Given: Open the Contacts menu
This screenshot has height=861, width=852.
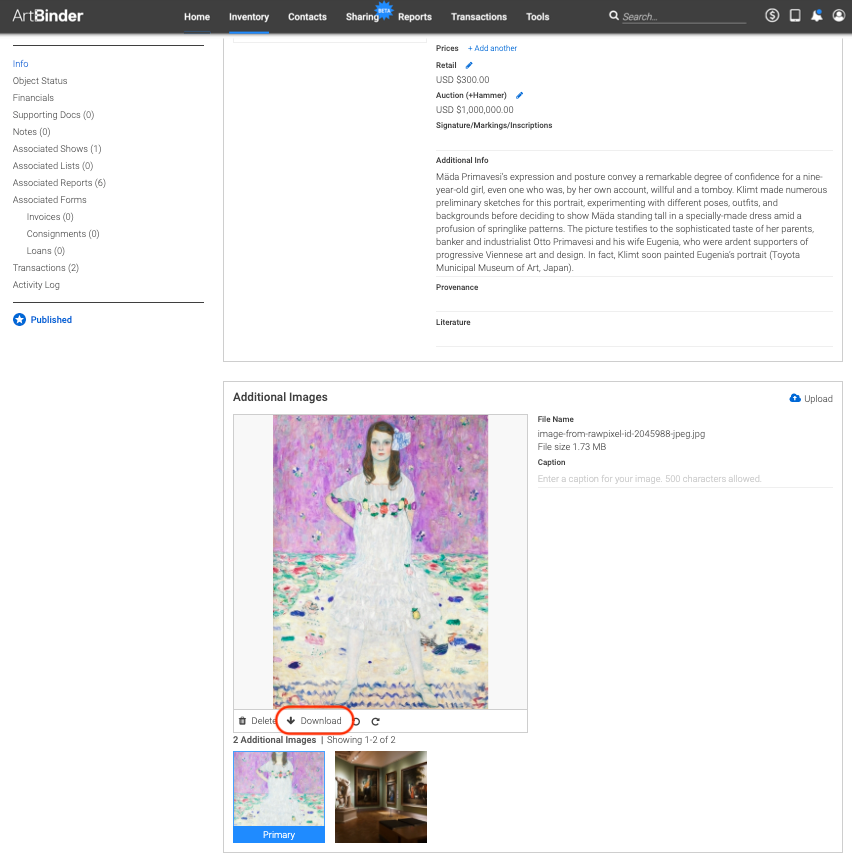Looking at the screenshot, I should [307, 16].
